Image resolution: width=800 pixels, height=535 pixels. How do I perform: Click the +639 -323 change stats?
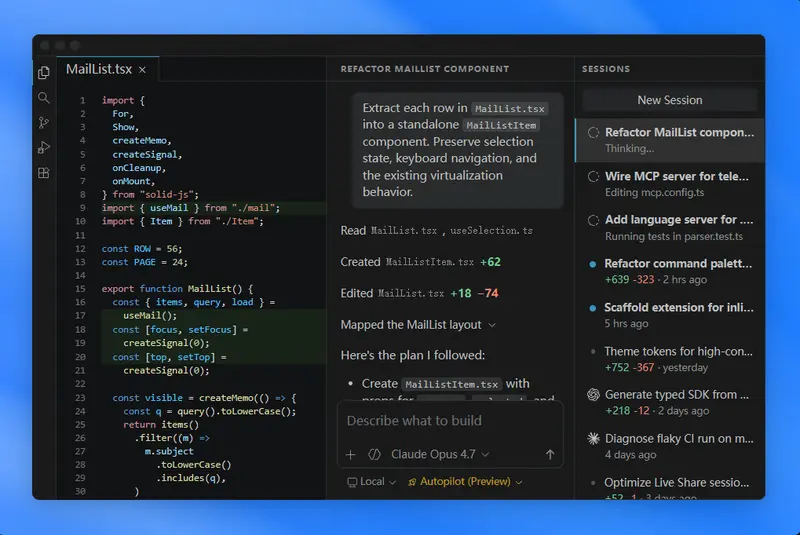click(x=629, y=280)
